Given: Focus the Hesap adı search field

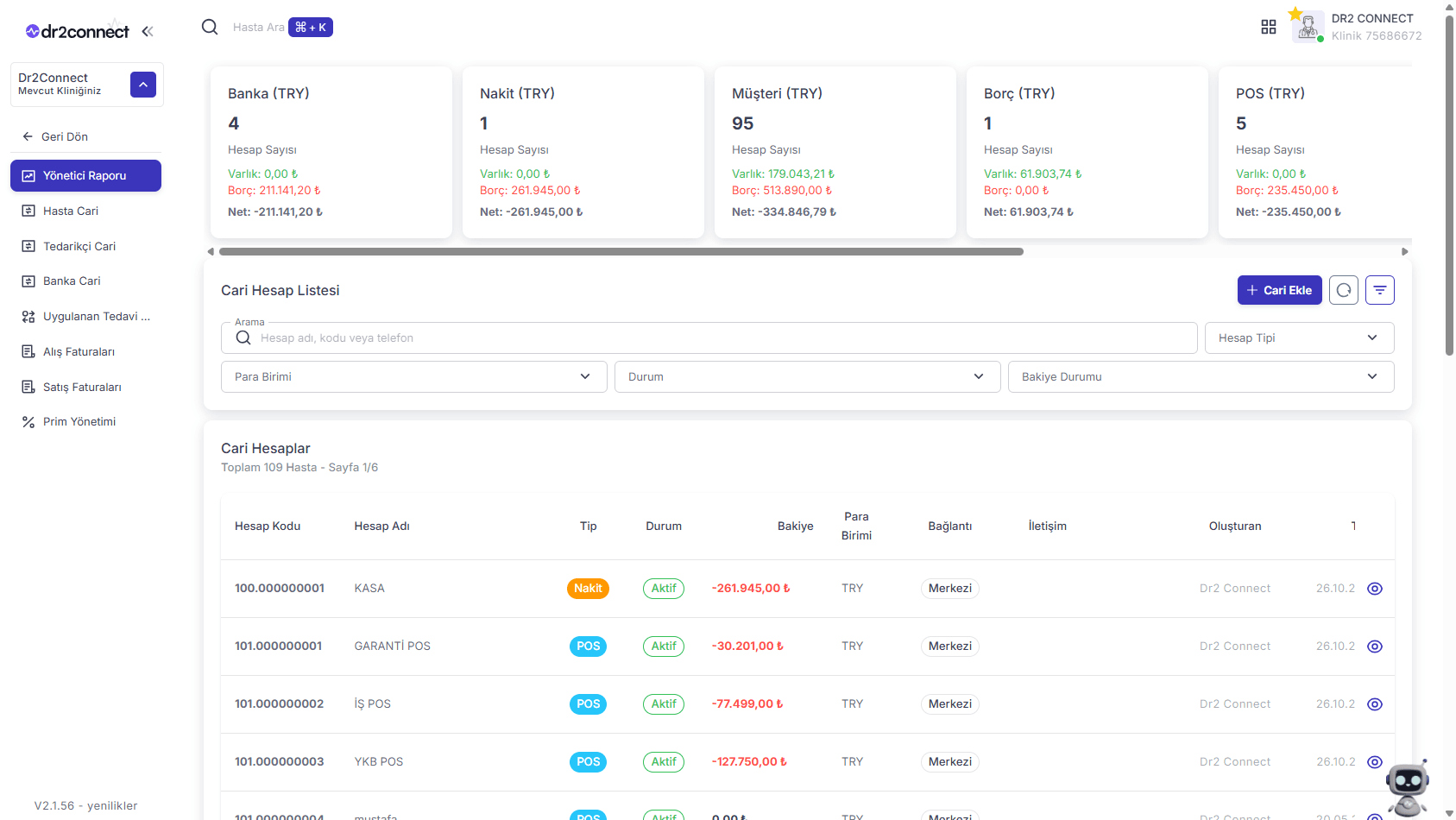Looking at the screenshot, I should tap(709, 337).
